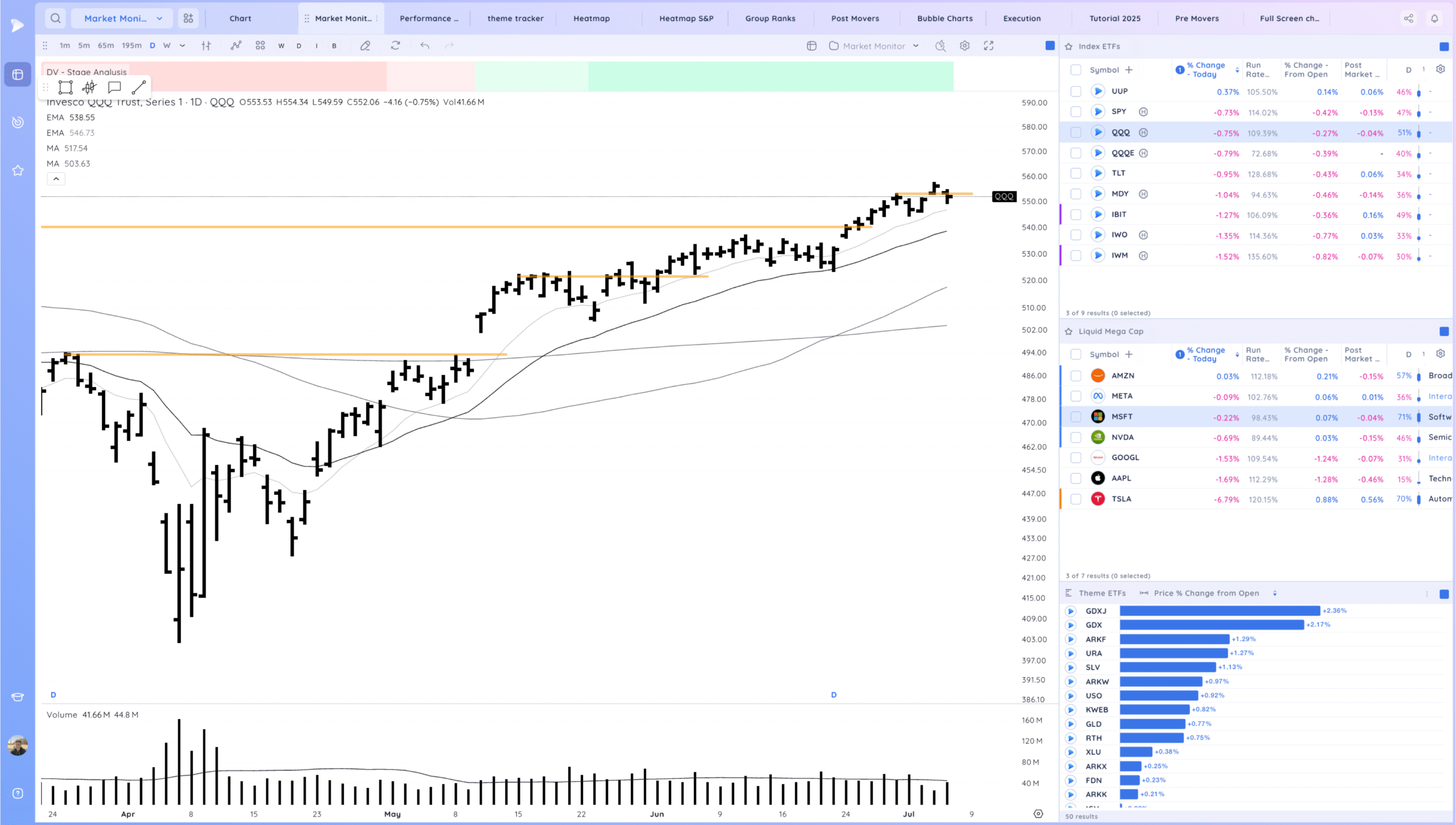
Task: Select the trend line drawing tool
Action: coord(139,87)
